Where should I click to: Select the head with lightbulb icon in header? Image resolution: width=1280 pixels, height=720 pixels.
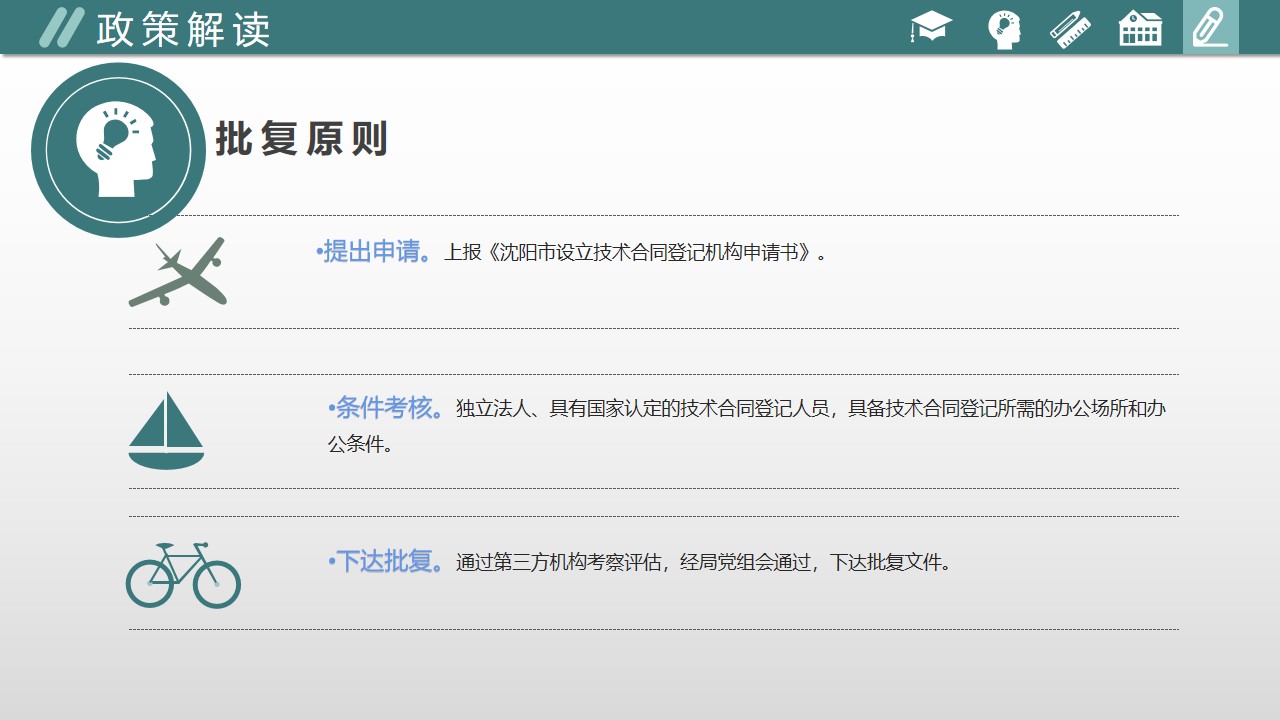[1003, 28]
